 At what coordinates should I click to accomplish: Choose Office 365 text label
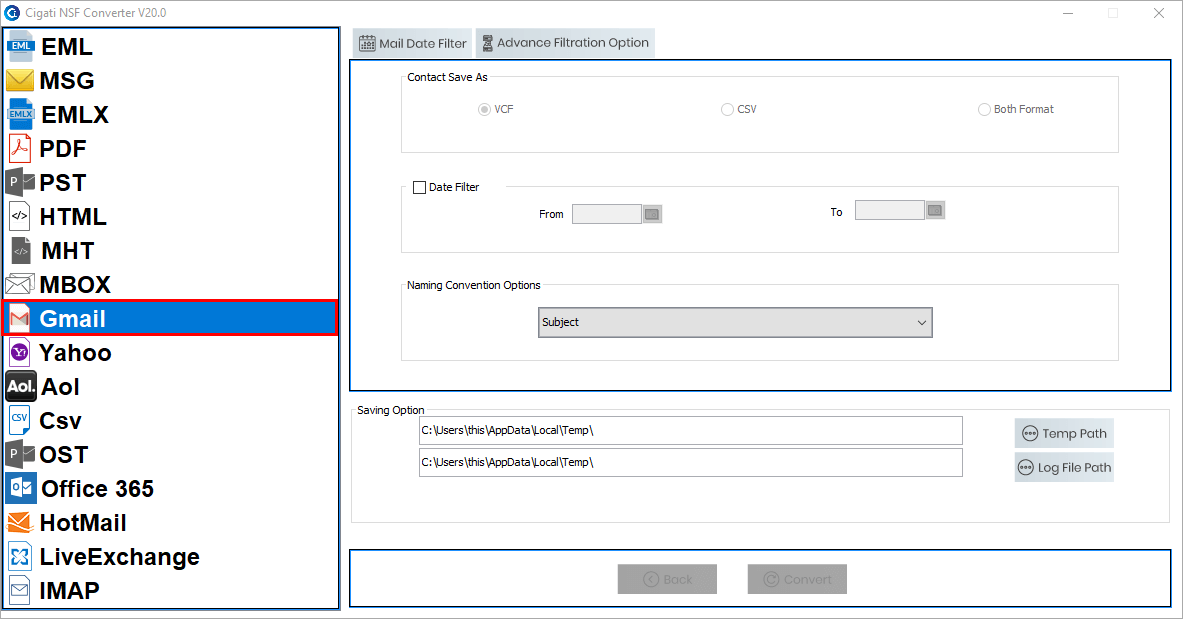tap(97, 488)
